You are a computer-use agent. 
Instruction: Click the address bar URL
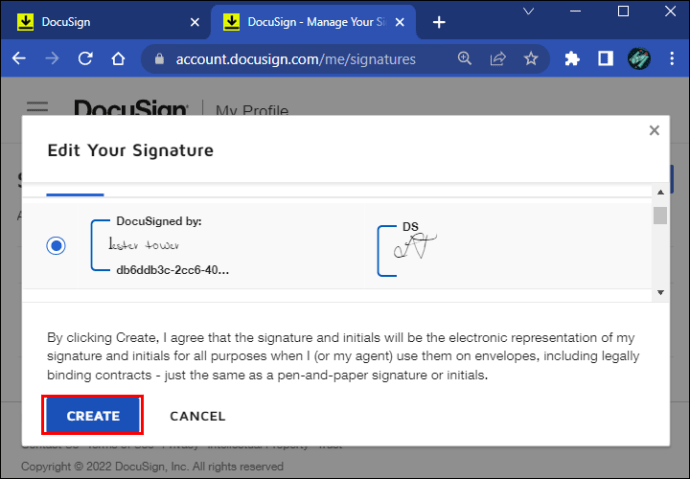[296, 59]
